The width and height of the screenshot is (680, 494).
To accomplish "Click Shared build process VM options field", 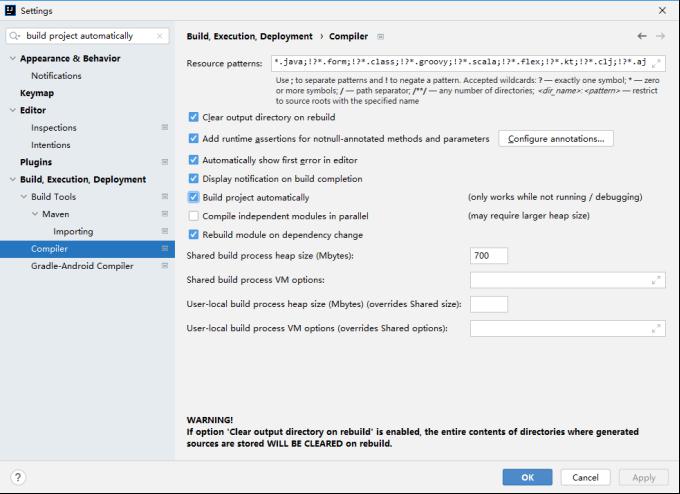I will [x=568, y=280].
